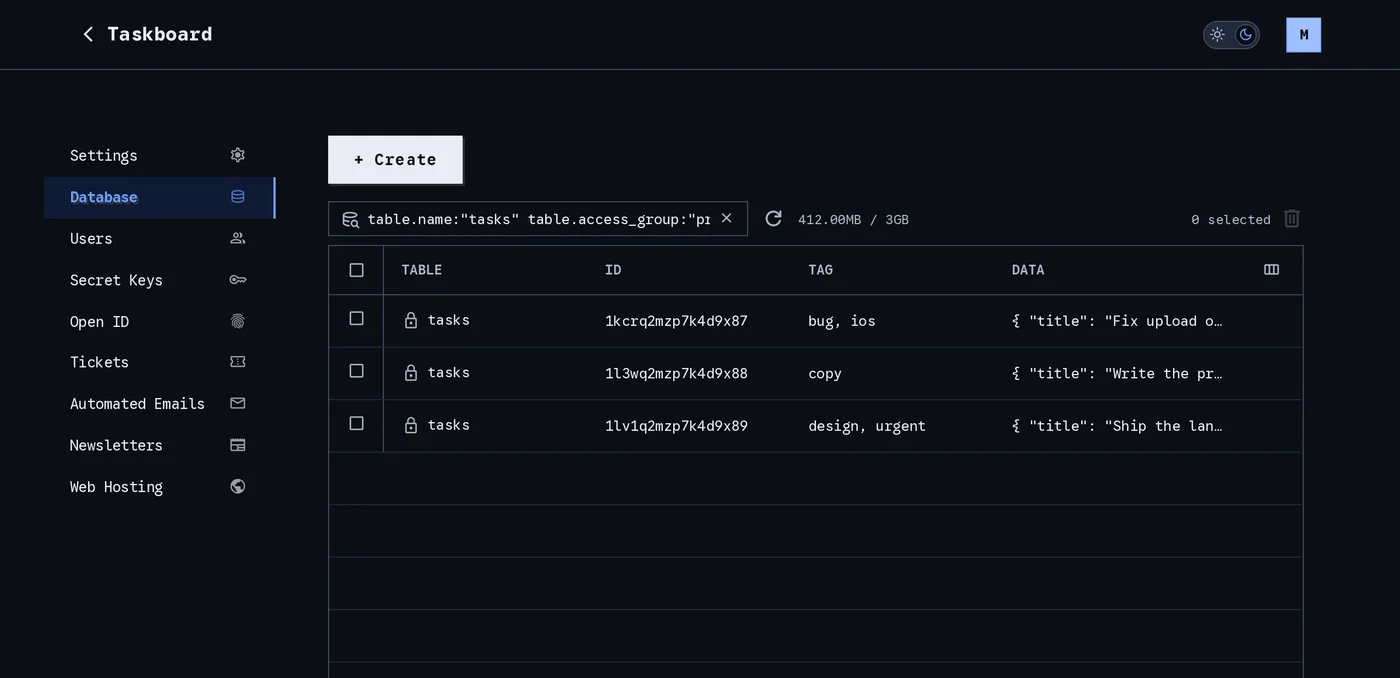Open Open ID in the sidebar

(x=159, y=321)
